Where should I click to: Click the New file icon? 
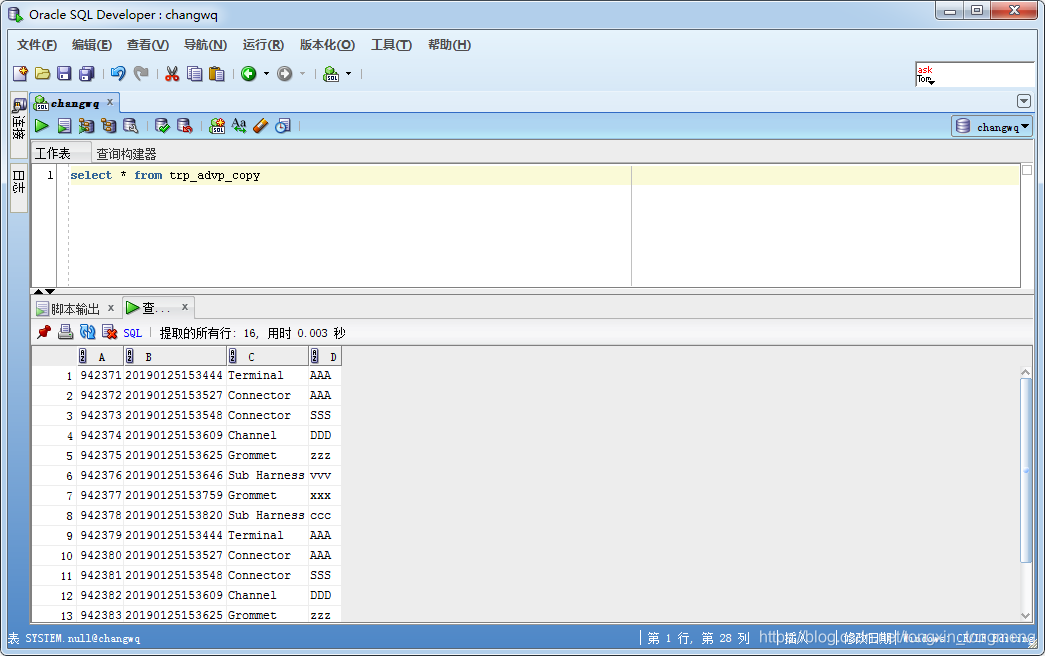click(21, 73)
